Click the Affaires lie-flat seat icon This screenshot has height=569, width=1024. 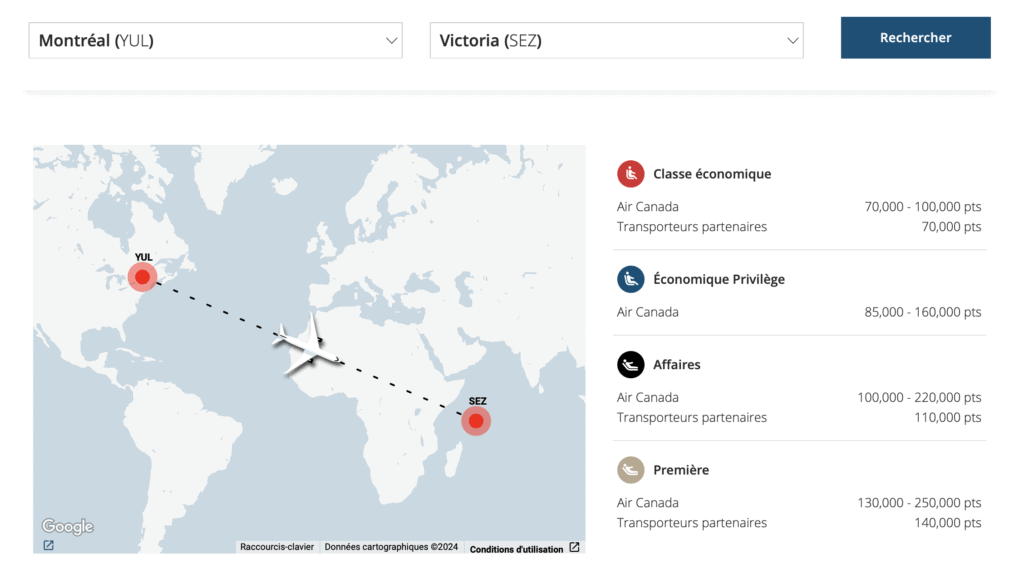pyautogui.click(x=630, y=365)
